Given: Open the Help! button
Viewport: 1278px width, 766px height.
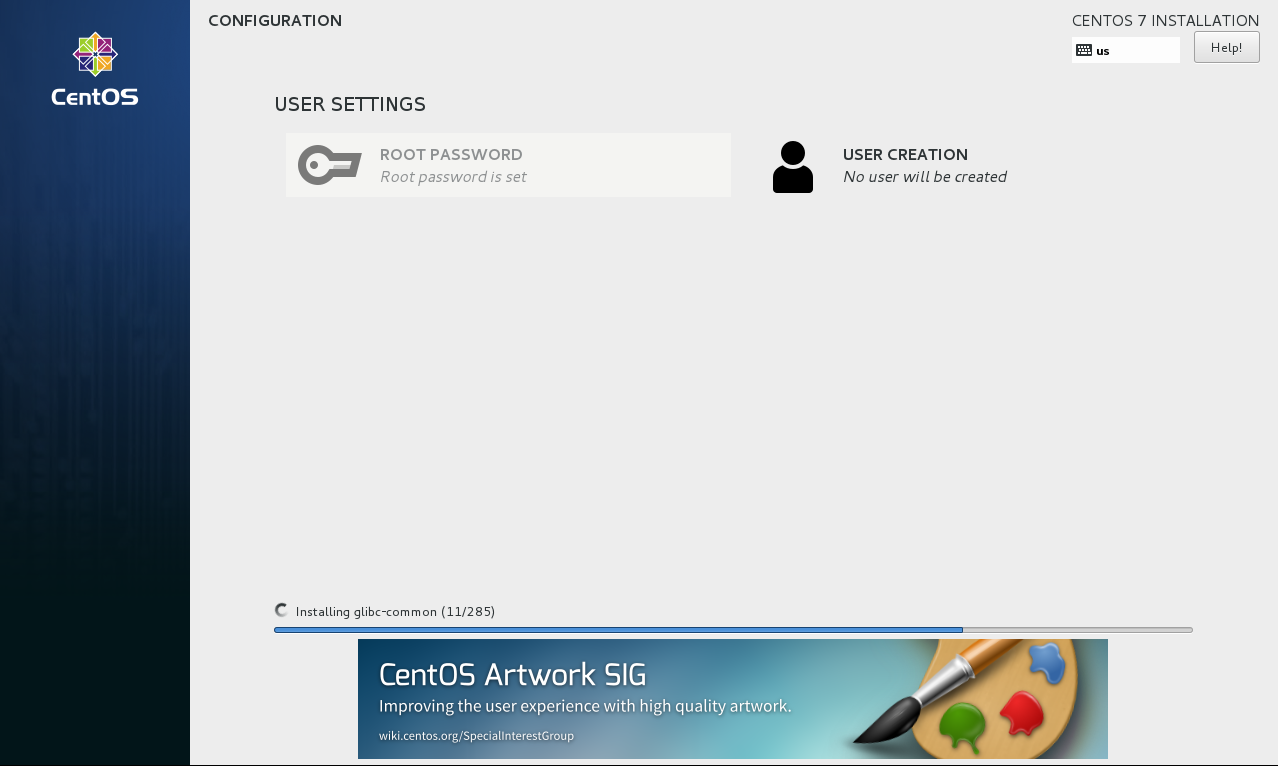Looking at the screenshot, I should pyautogui.click(x=1226, y=47).
